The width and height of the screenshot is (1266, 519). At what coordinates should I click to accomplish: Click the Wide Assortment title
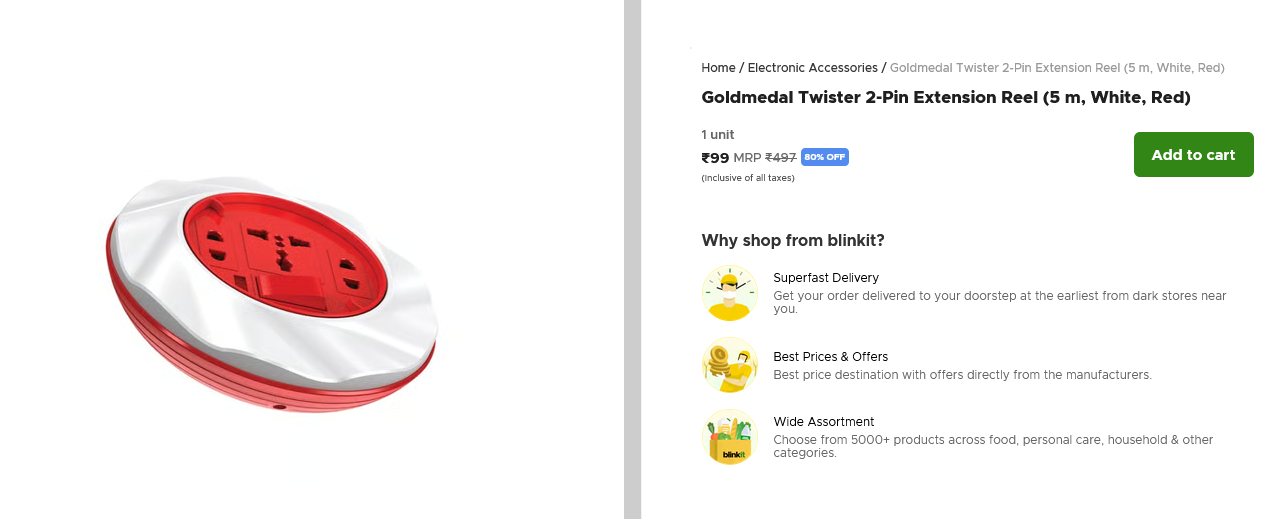pos(823,422)
